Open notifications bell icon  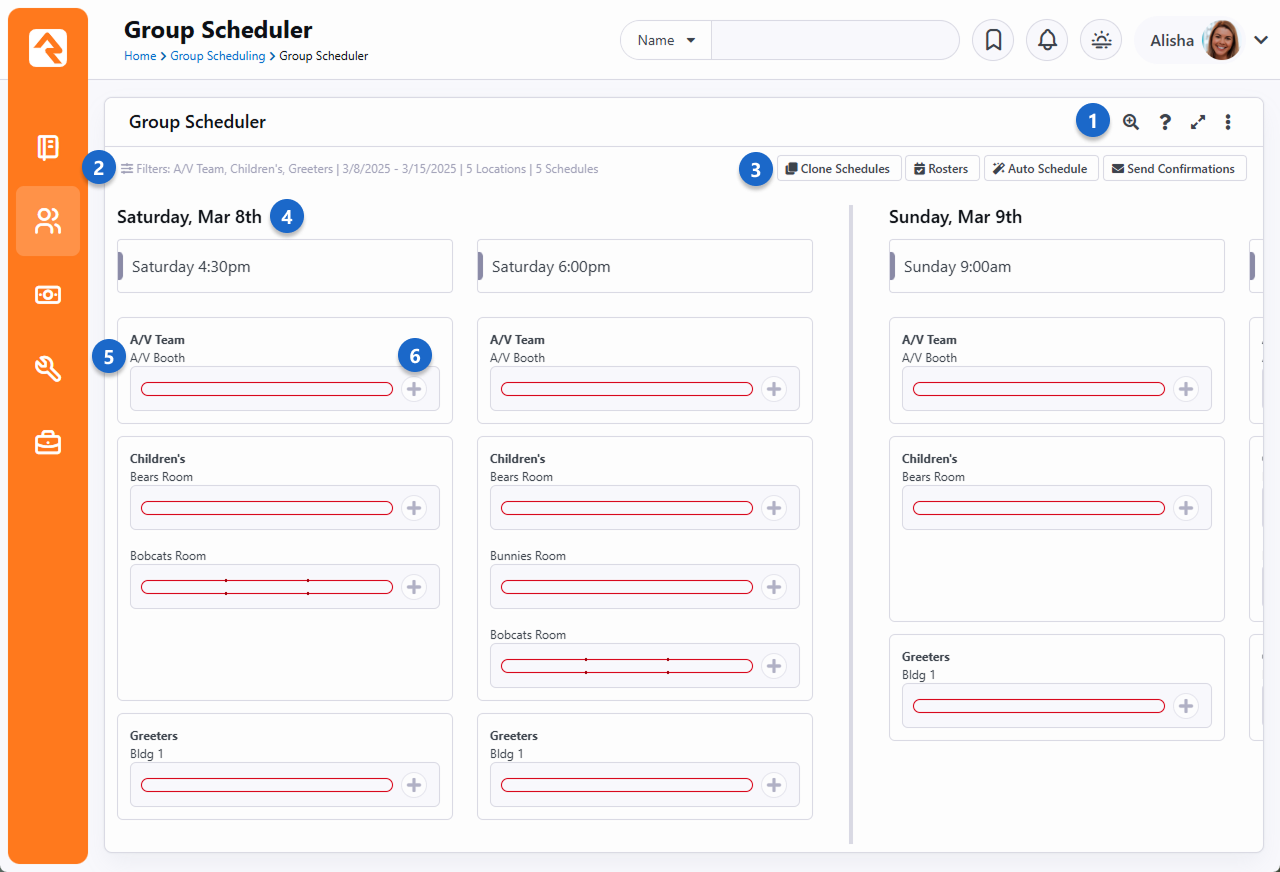[x=1047, y=41]
